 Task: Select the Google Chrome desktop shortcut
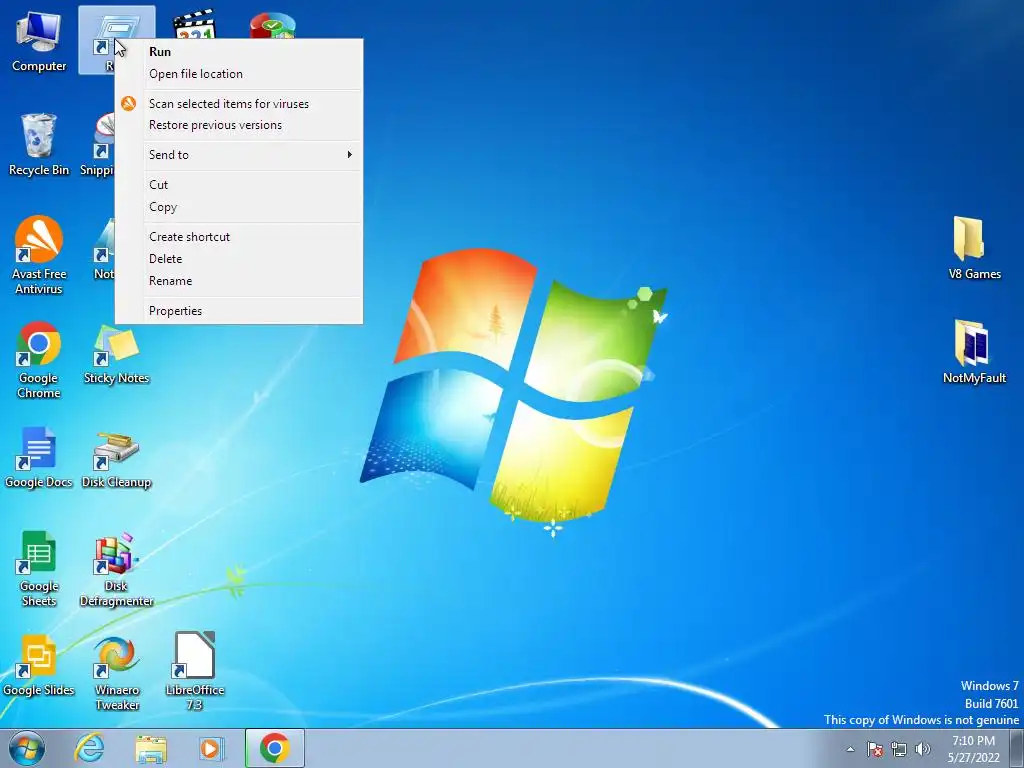tap(39, 359)
